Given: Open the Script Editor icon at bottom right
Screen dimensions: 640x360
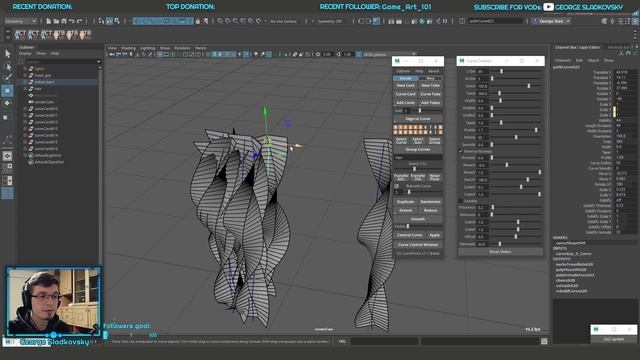Looking at the screenshot, I should tap(544, 341).
